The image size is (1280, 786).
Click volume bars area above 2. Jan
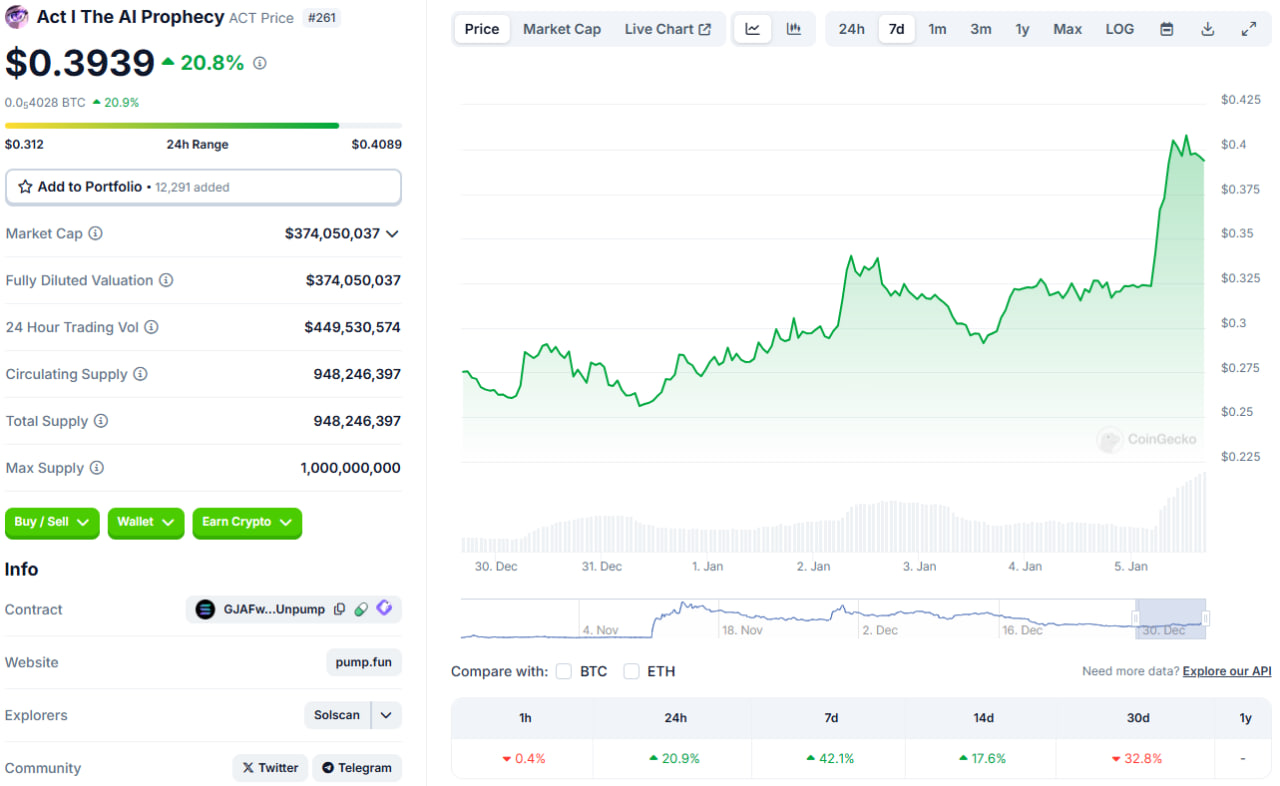coord(813,535)
